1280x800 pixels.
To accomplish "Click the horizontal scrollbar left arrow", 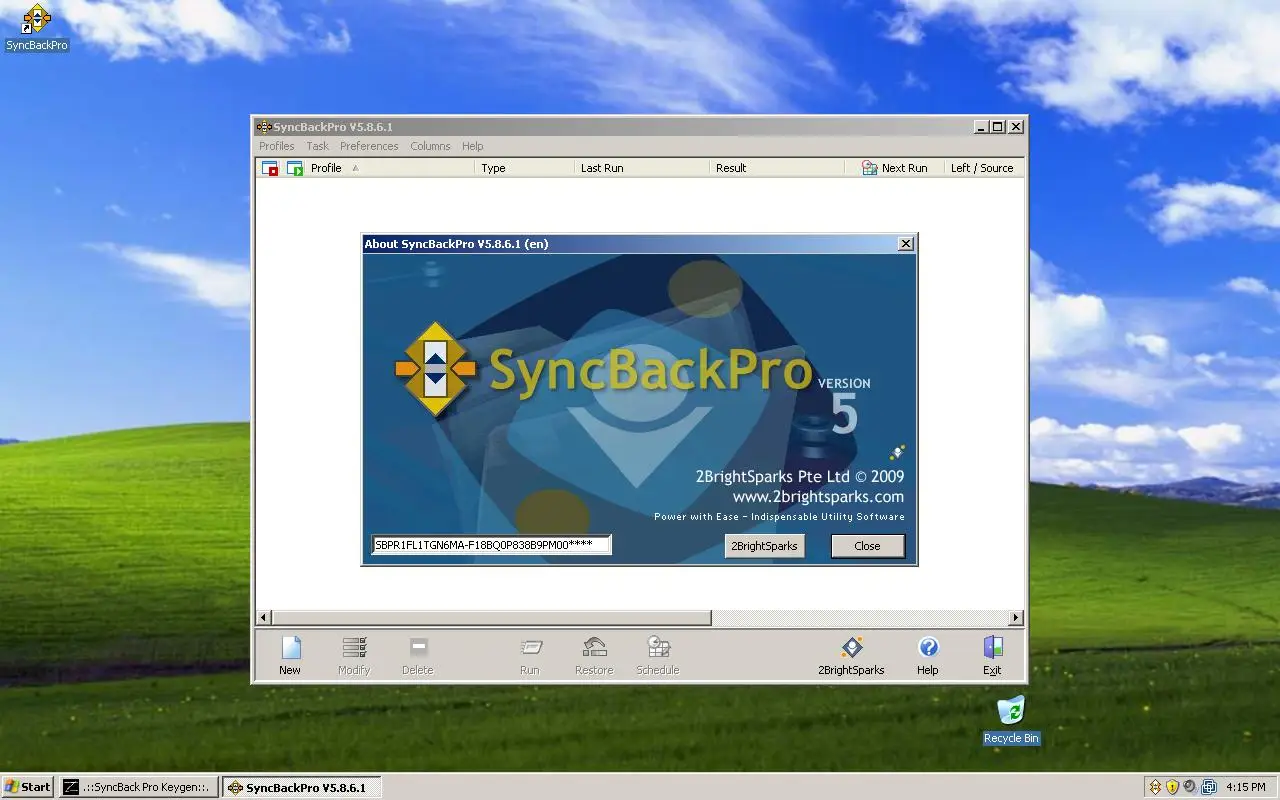I will coord(264,618).
